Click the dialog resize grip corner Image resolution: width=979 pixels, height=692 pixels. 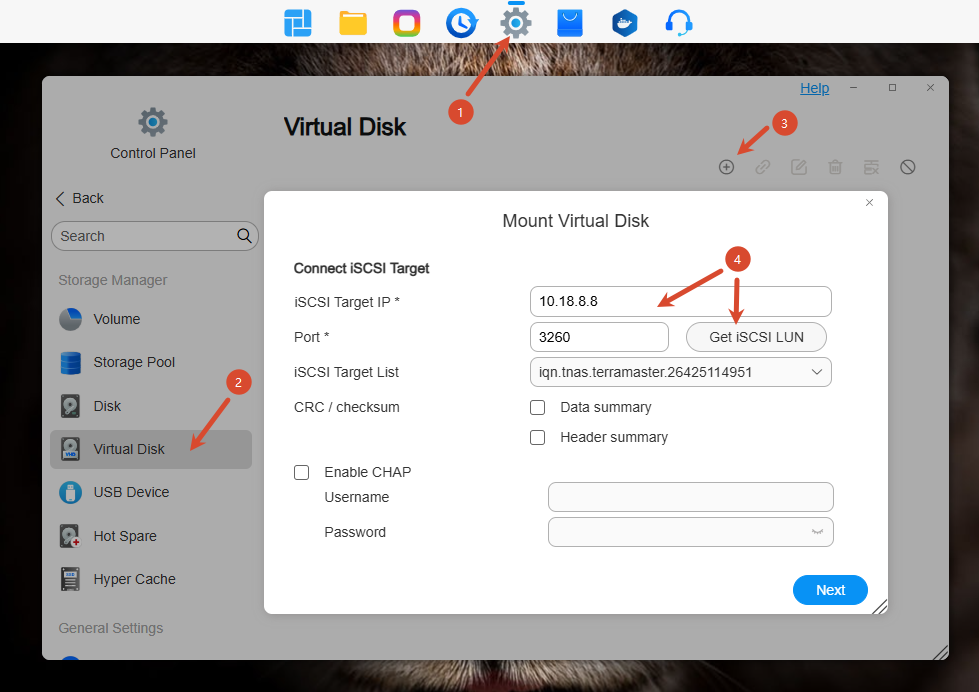(x=880, y=606)
